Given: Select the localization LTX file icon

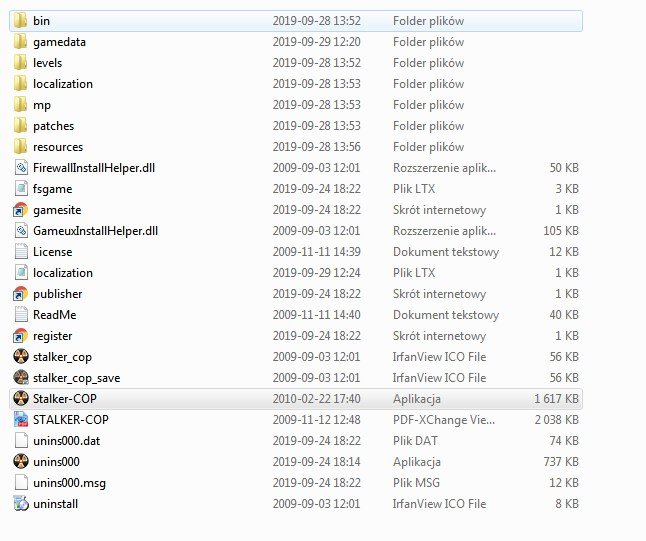Looking at the screenshot, I should tap(21, 273).
